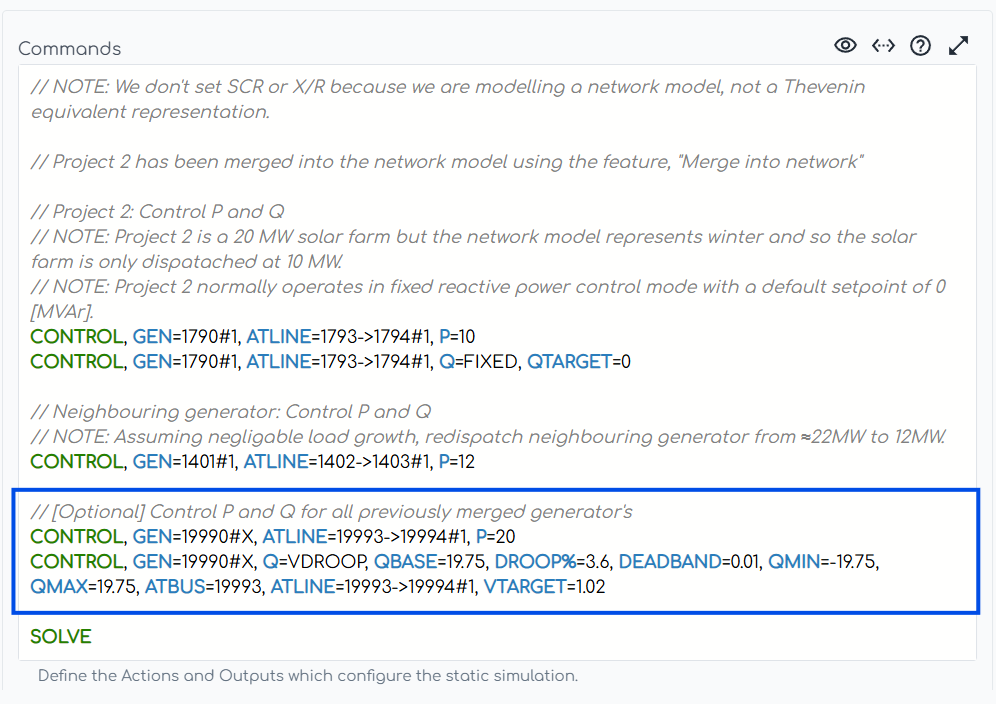Screen dimensions: 996x704
Task: Click the Q=FIXED parameter text
Action: (x=478, y=362)
